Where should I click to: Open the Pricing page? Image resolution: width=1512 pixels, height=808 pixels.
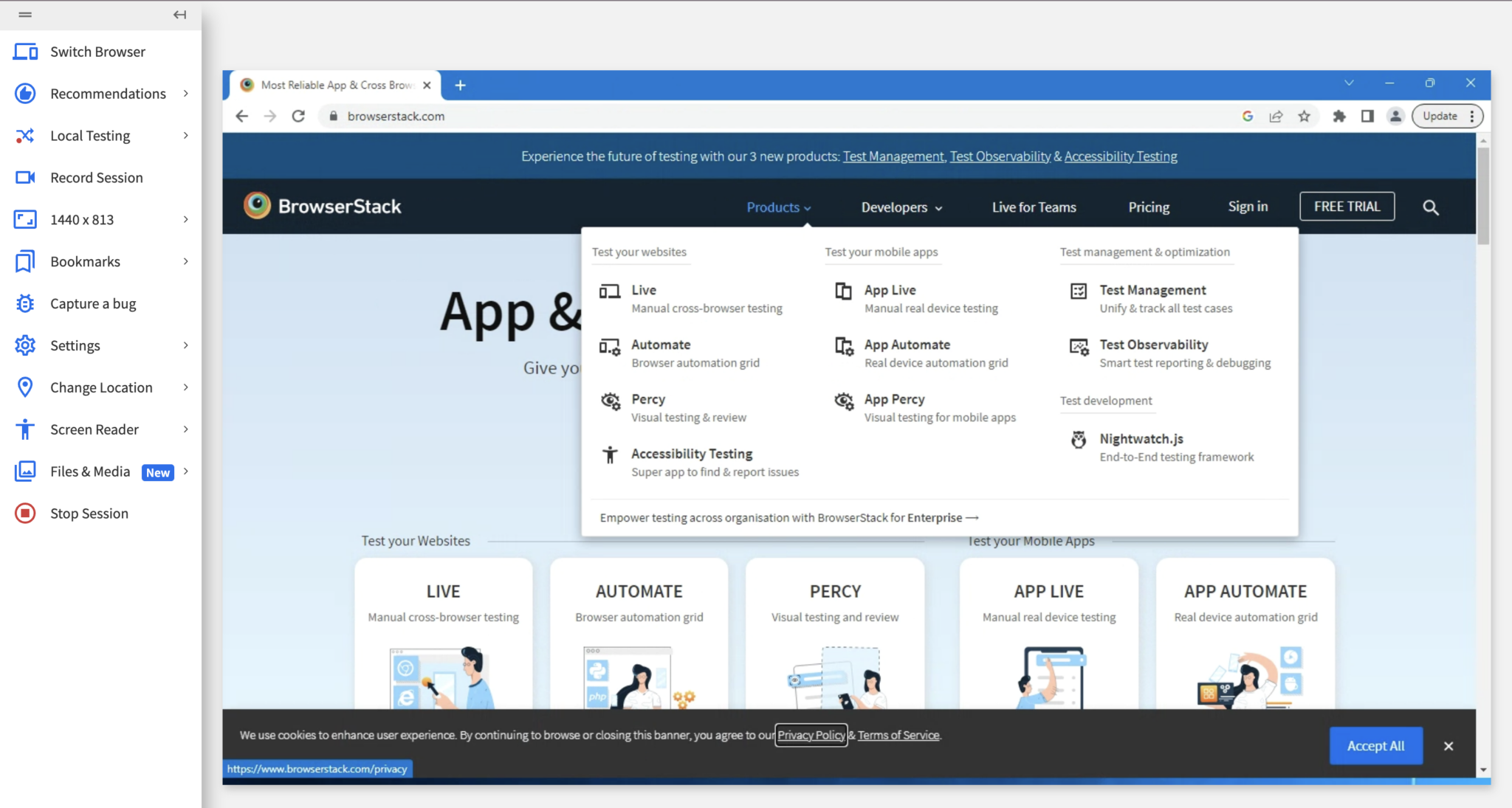[x=1148, y=207]
